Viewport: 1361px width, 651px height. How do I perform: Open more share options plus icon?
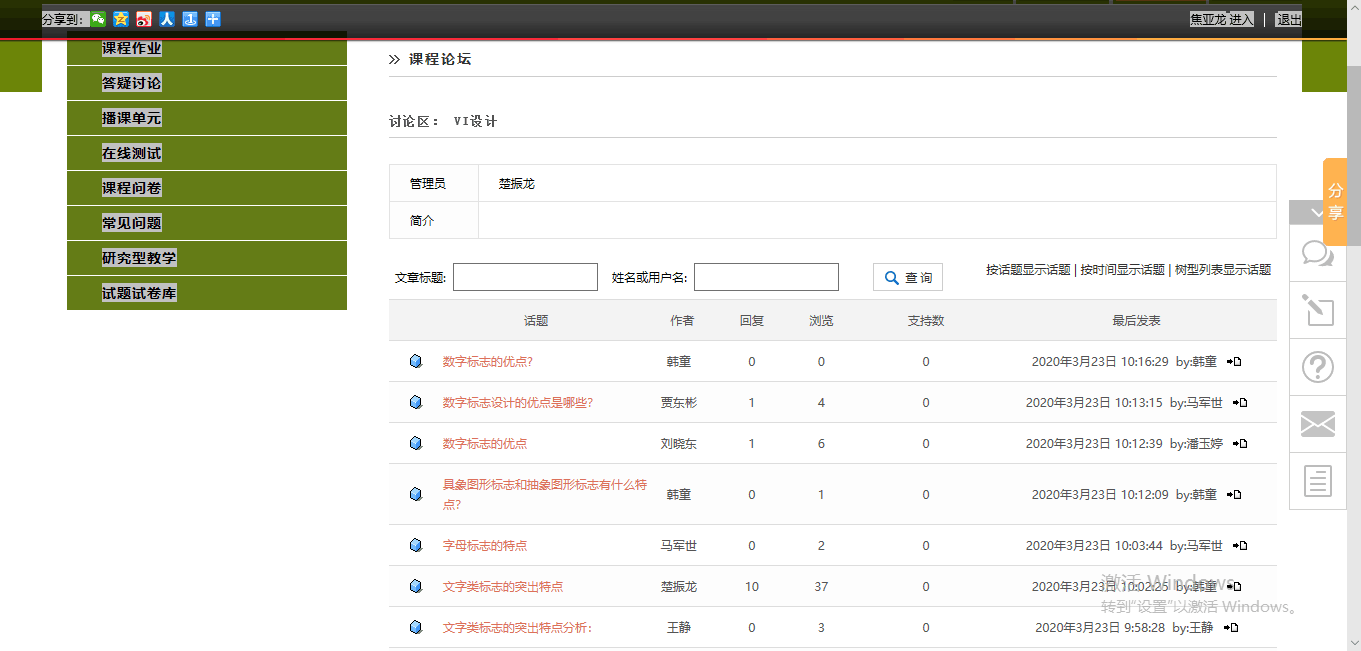pyautogui.click(x=213, y=19)
